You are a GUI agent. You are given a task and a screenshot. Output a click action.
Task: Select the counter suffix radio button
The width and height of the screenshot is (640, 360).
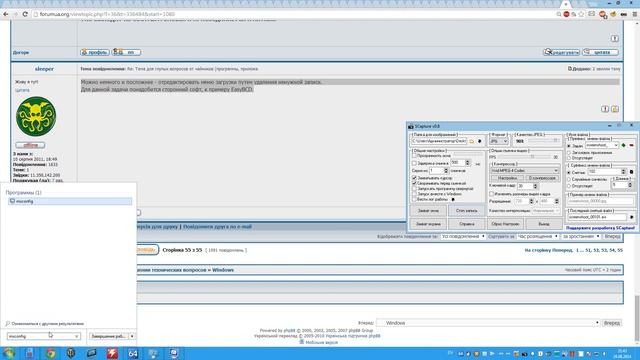coord(569,173)
